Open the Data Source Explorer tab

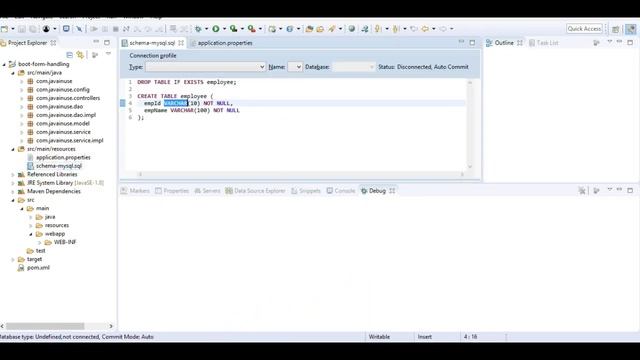[x=255, y=191]
